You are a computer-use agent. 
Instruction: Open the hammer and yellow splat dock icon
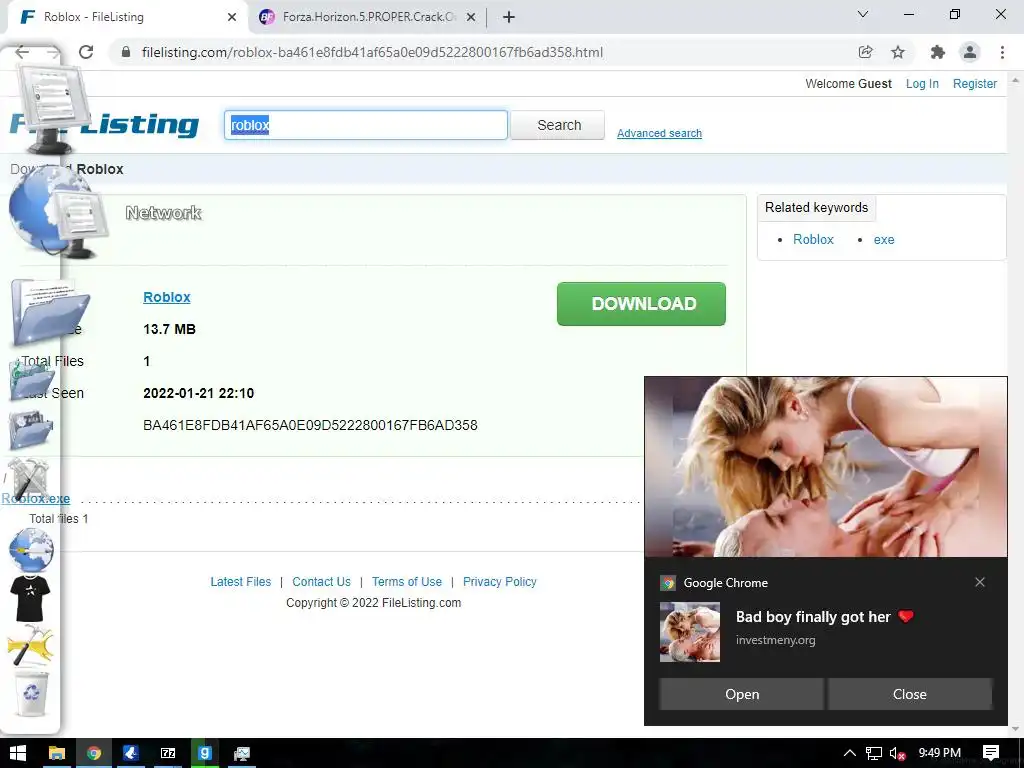31,645
